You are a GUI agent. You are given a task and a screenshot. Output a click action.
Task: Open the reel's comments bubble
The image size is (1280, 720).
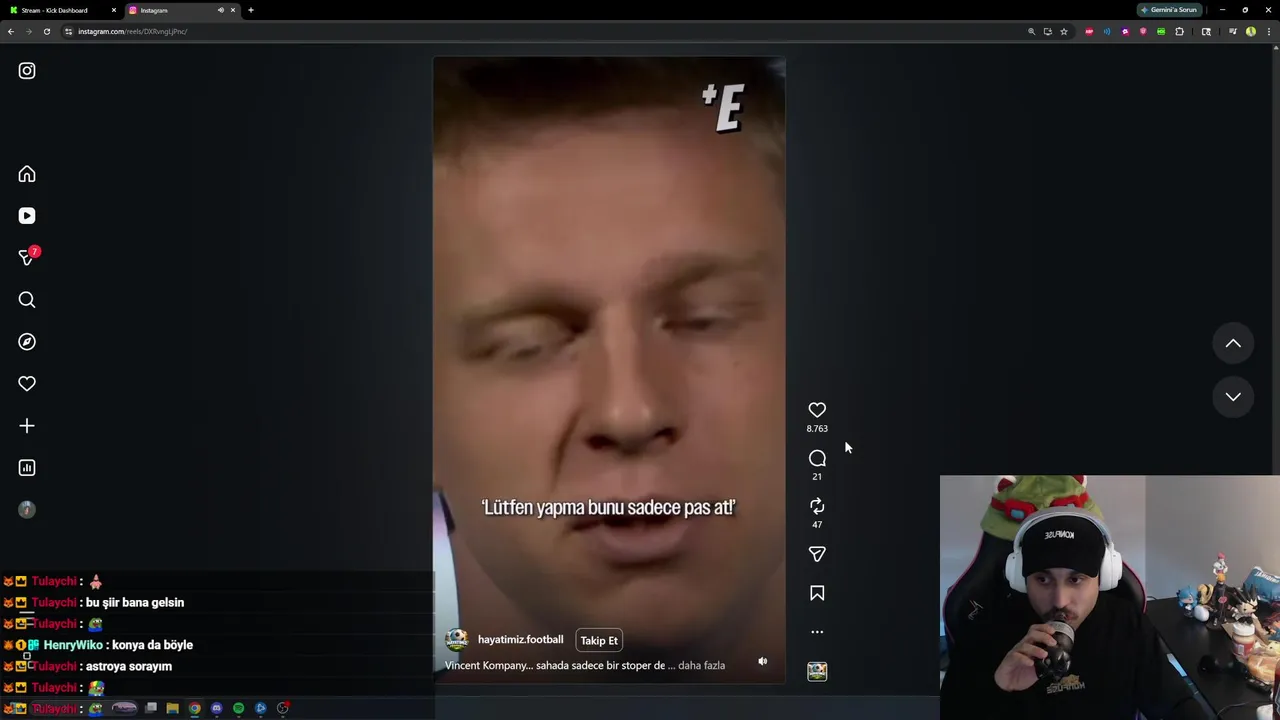pos(817,458)
